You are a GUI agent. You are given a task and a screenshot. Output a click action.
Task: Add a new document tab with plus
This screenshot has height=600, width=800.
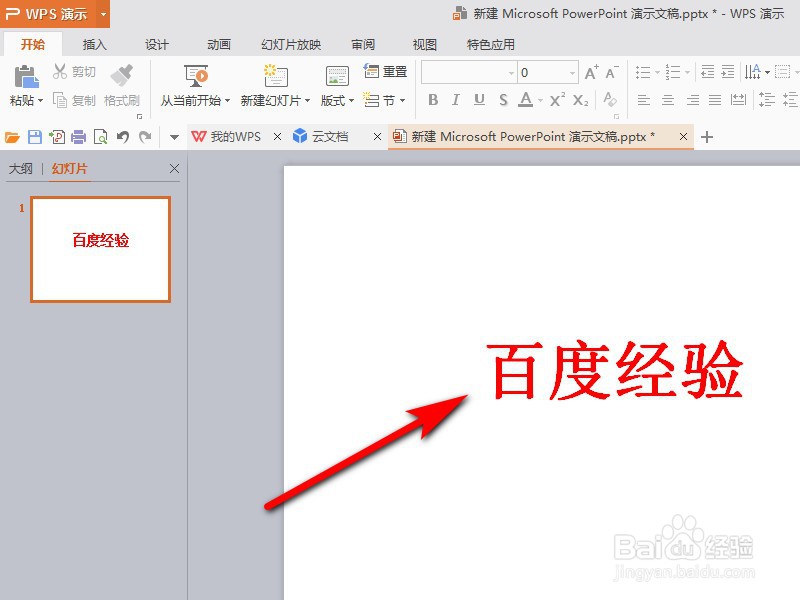[707, 137]
